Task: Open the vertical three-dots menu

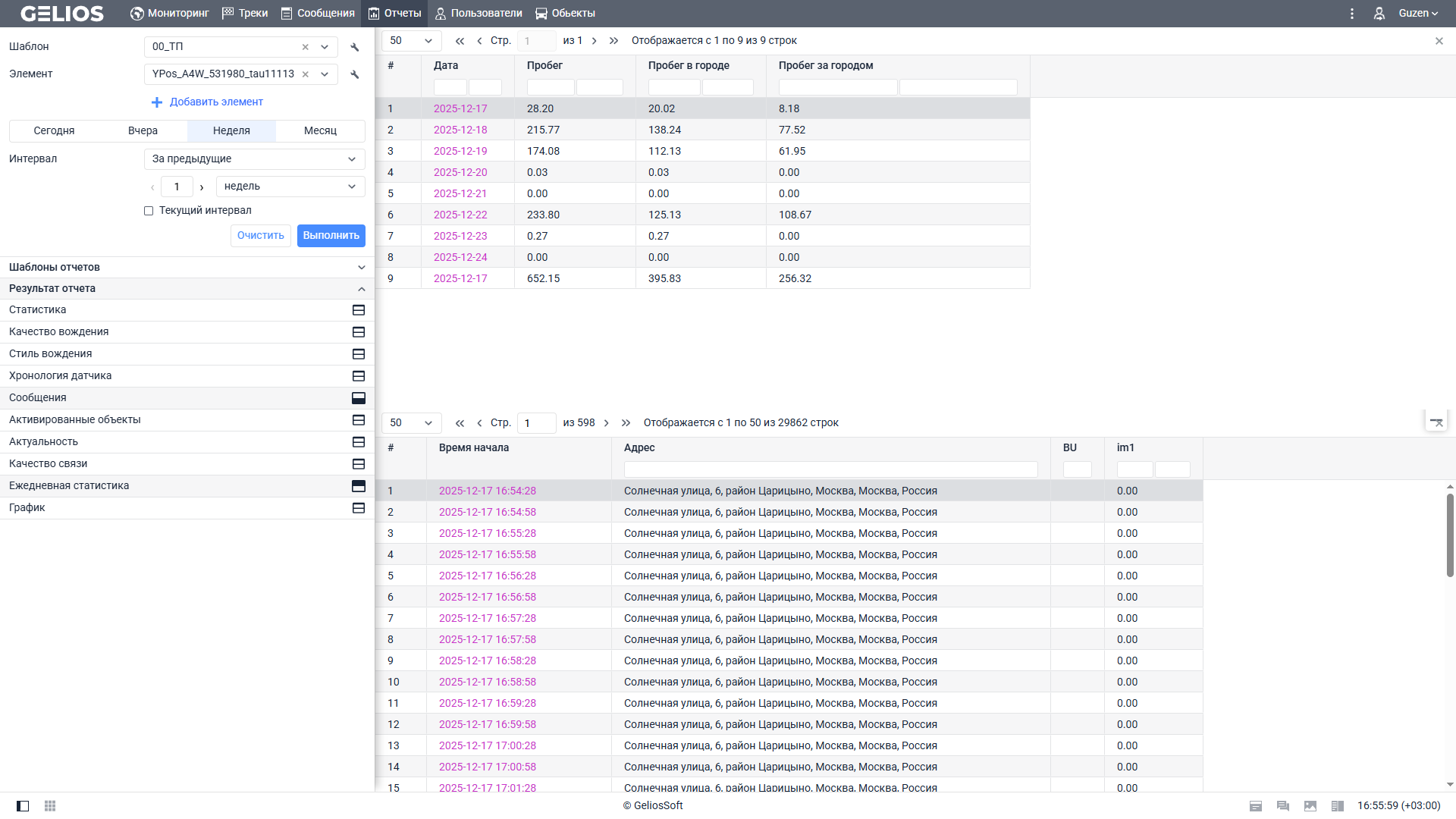Action: point(1351,14)
